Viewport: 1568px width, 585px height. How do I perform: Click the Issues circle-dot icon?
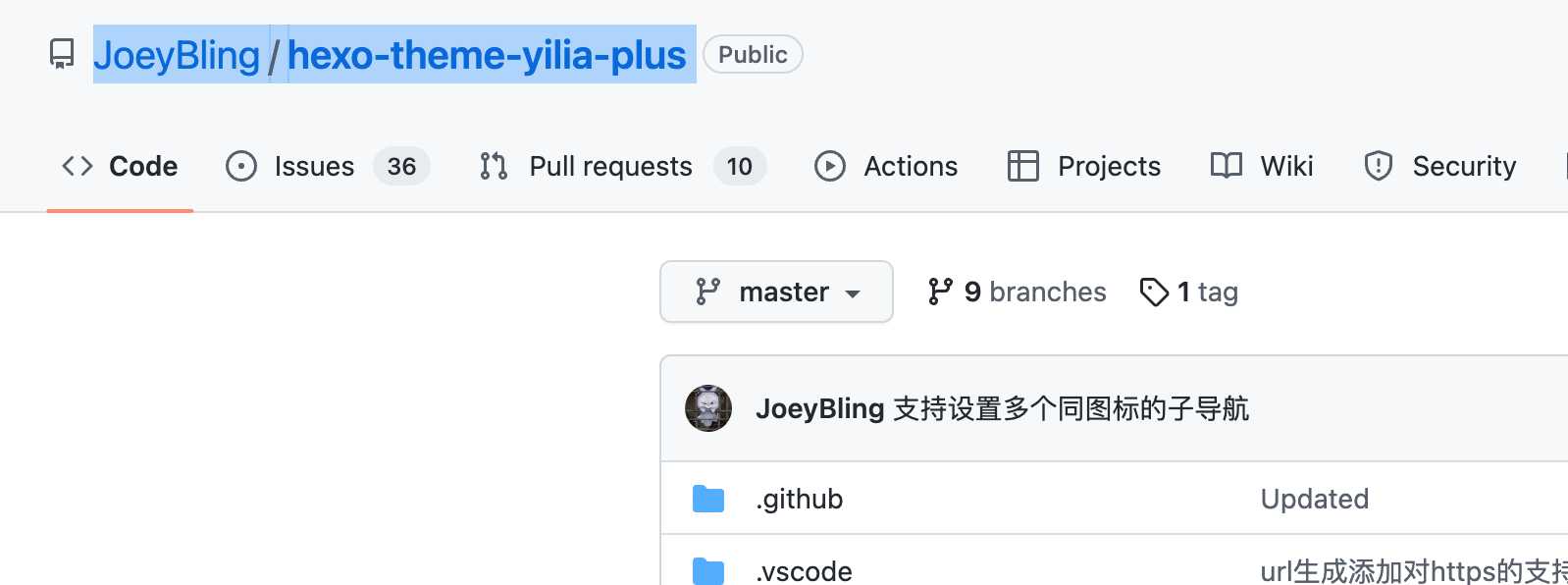241,166
